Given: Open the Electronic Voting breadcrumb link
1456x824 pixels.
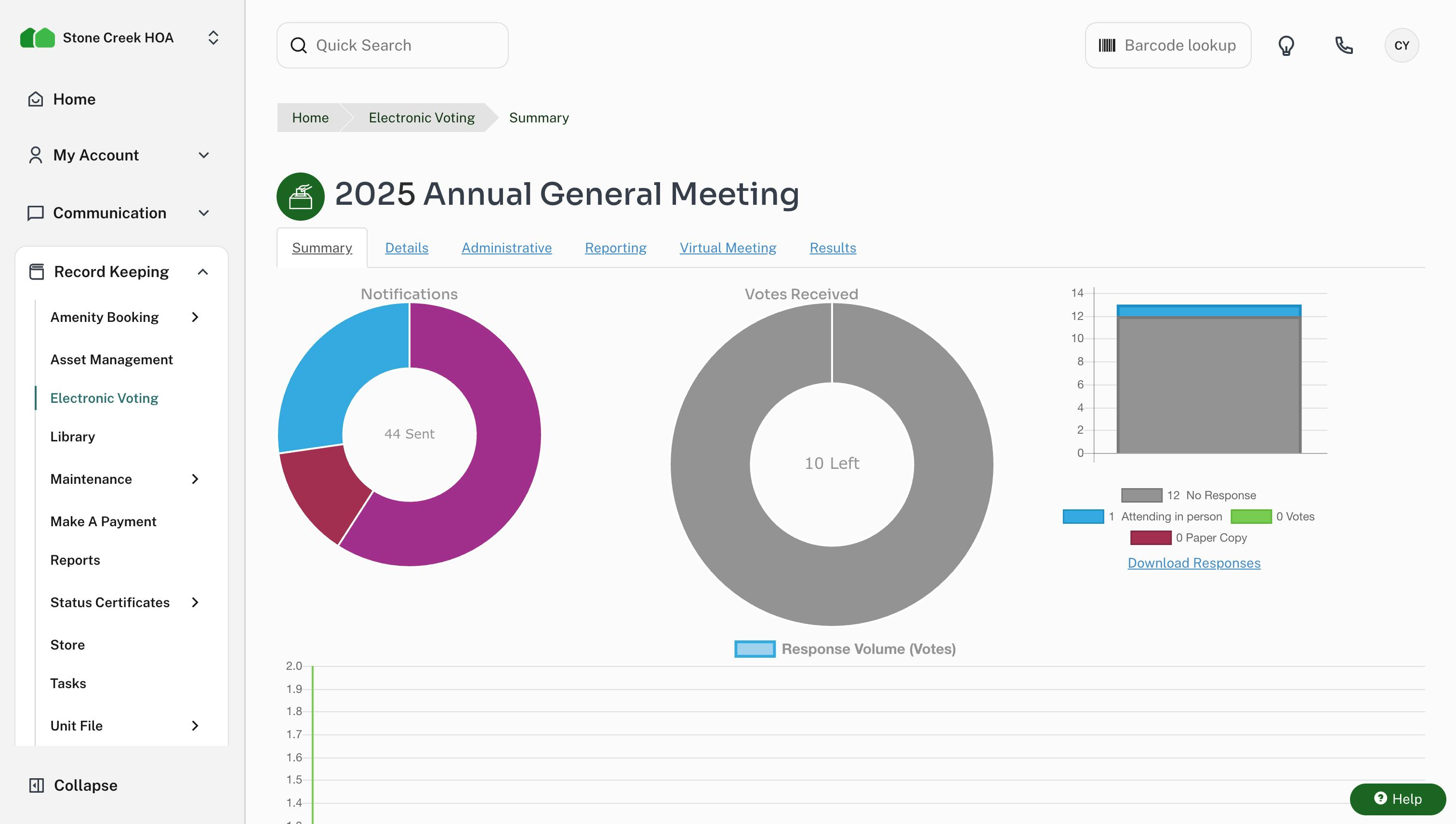Looking at the screenshot, I should tap(422, 117).
